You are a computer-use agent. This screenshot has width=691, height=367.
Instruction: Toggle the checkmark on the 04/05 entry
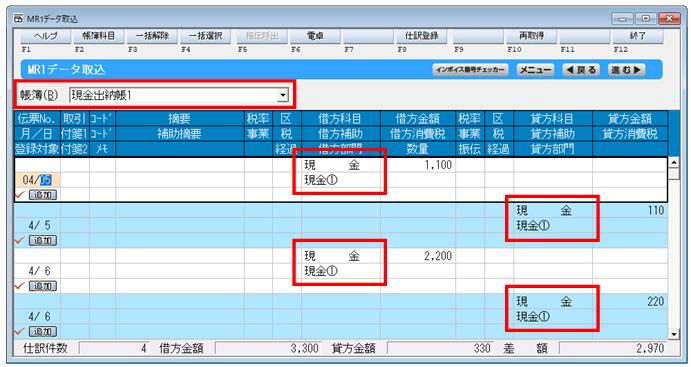point(20,194)
